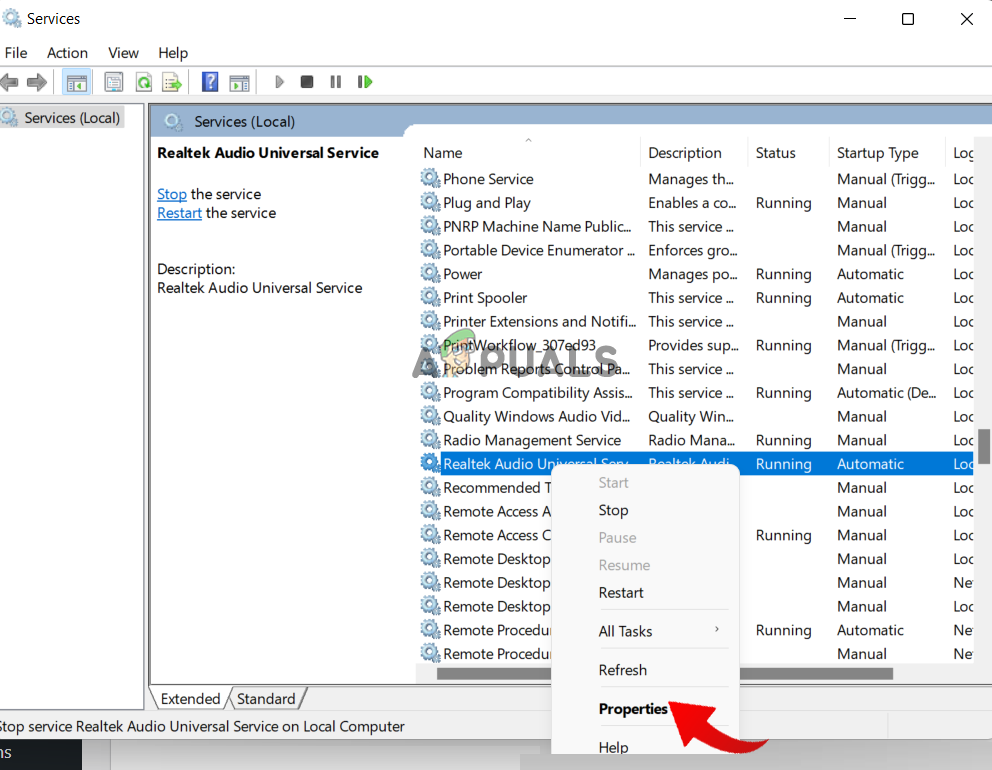Viewport: 992px width, 770px height.
Task: Click 'Enforces gro...' description cell
Action: [693, 250]
